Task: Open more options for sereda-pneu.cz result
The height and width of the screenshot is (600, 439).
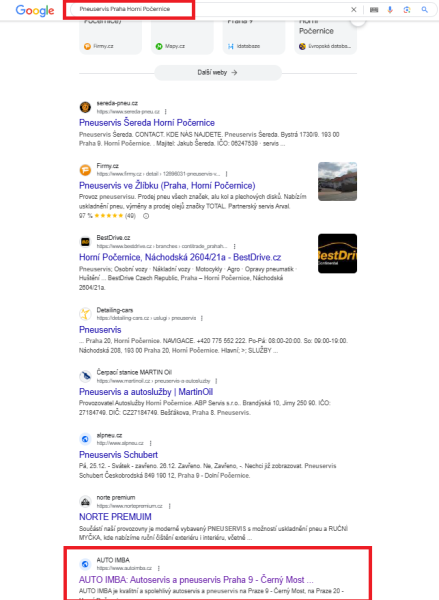Action: point(166,112)
